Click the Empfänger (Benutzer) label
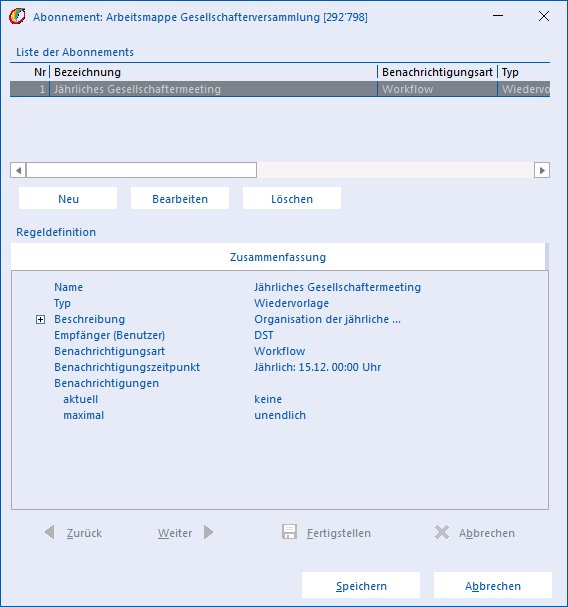 (110, 335)
